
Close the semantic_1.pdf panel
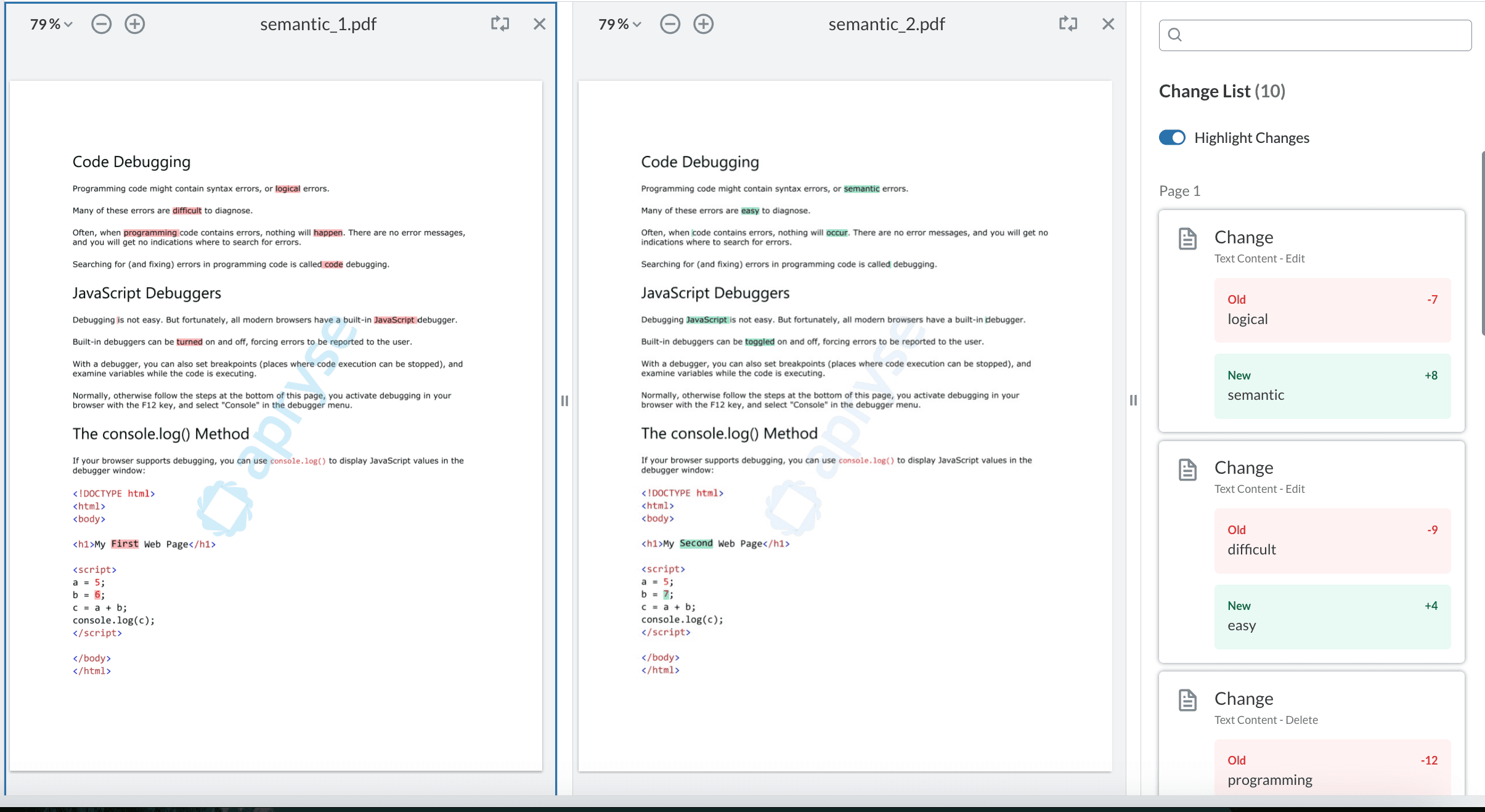pos(539,24)
